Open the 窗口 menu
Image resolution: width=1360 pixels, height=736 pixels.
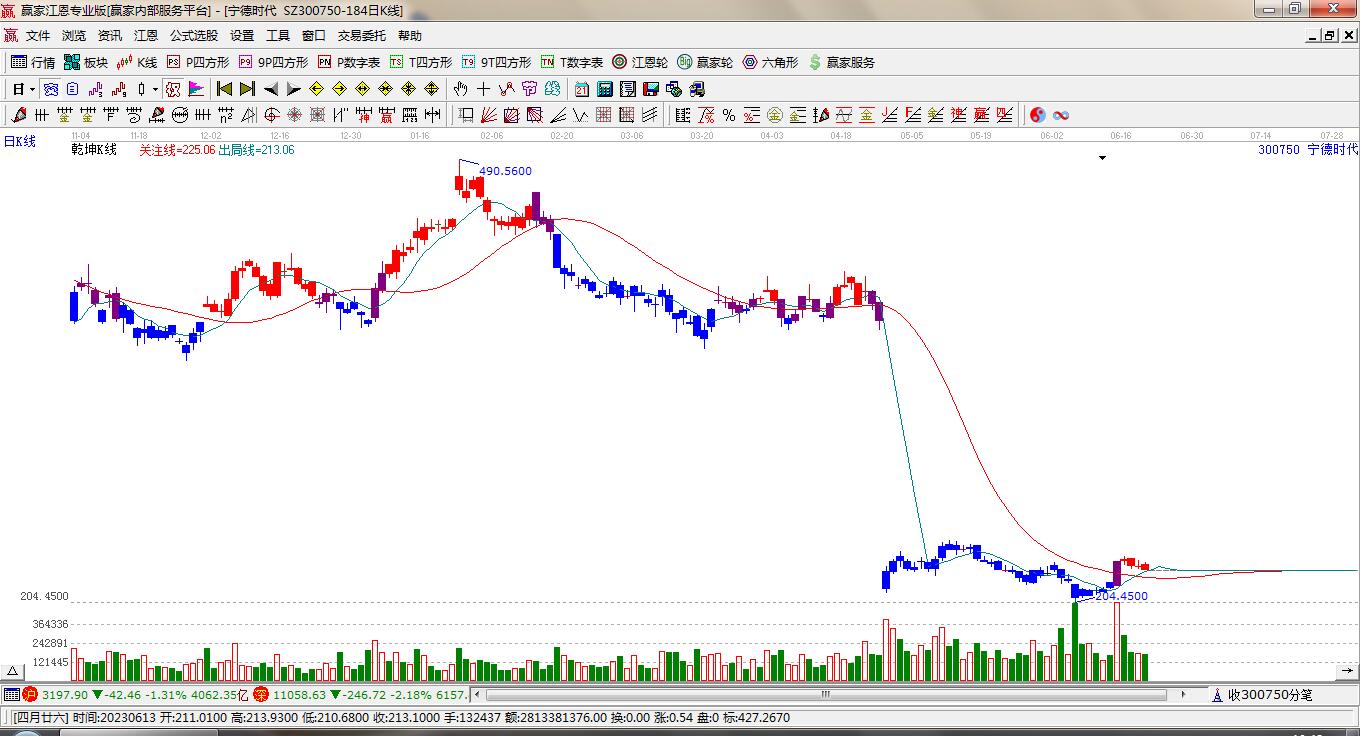tap(314, 36)
